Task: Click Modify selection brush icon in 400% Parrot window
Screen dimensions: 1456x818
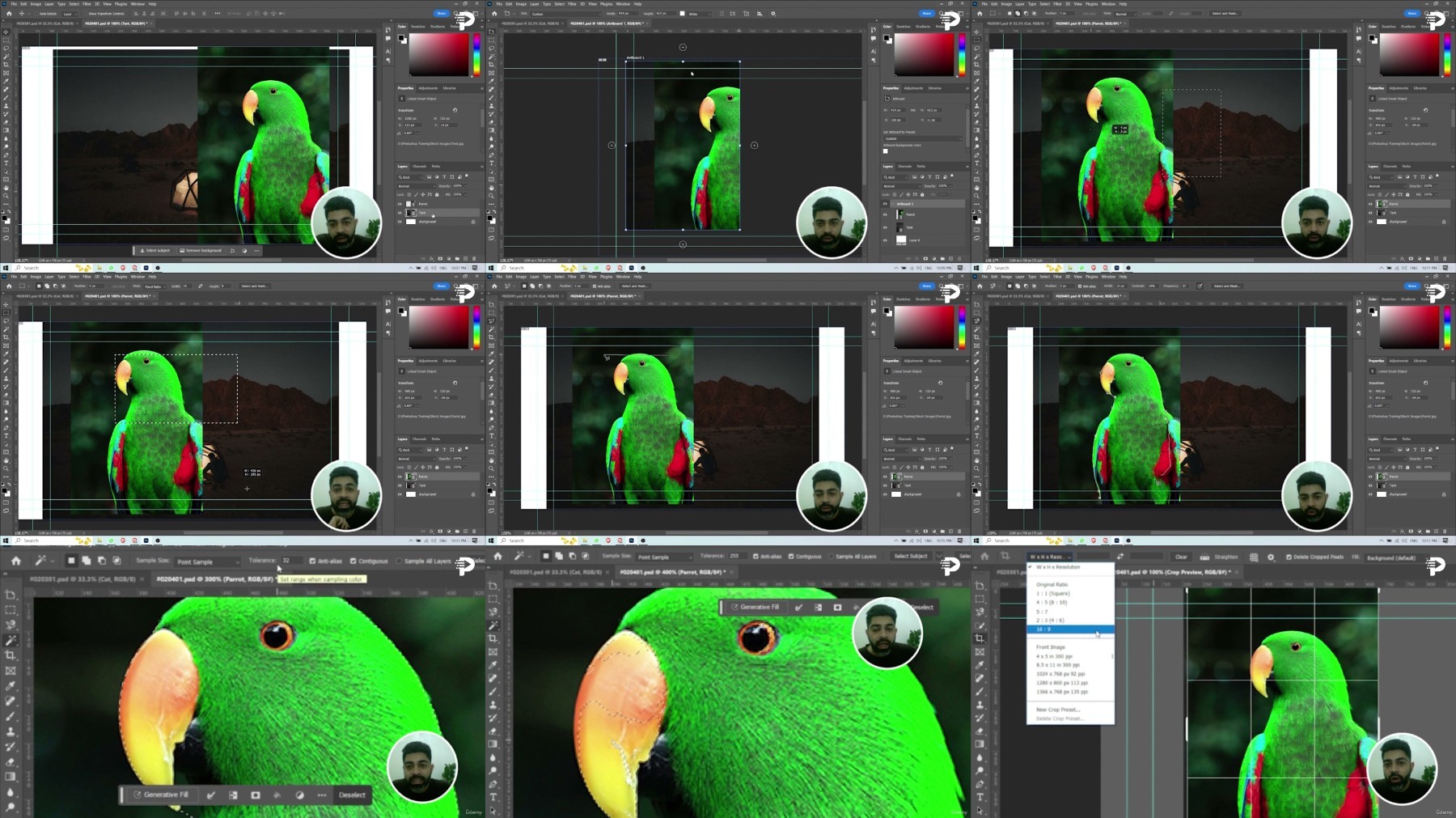Action: (x=798, y=608)
